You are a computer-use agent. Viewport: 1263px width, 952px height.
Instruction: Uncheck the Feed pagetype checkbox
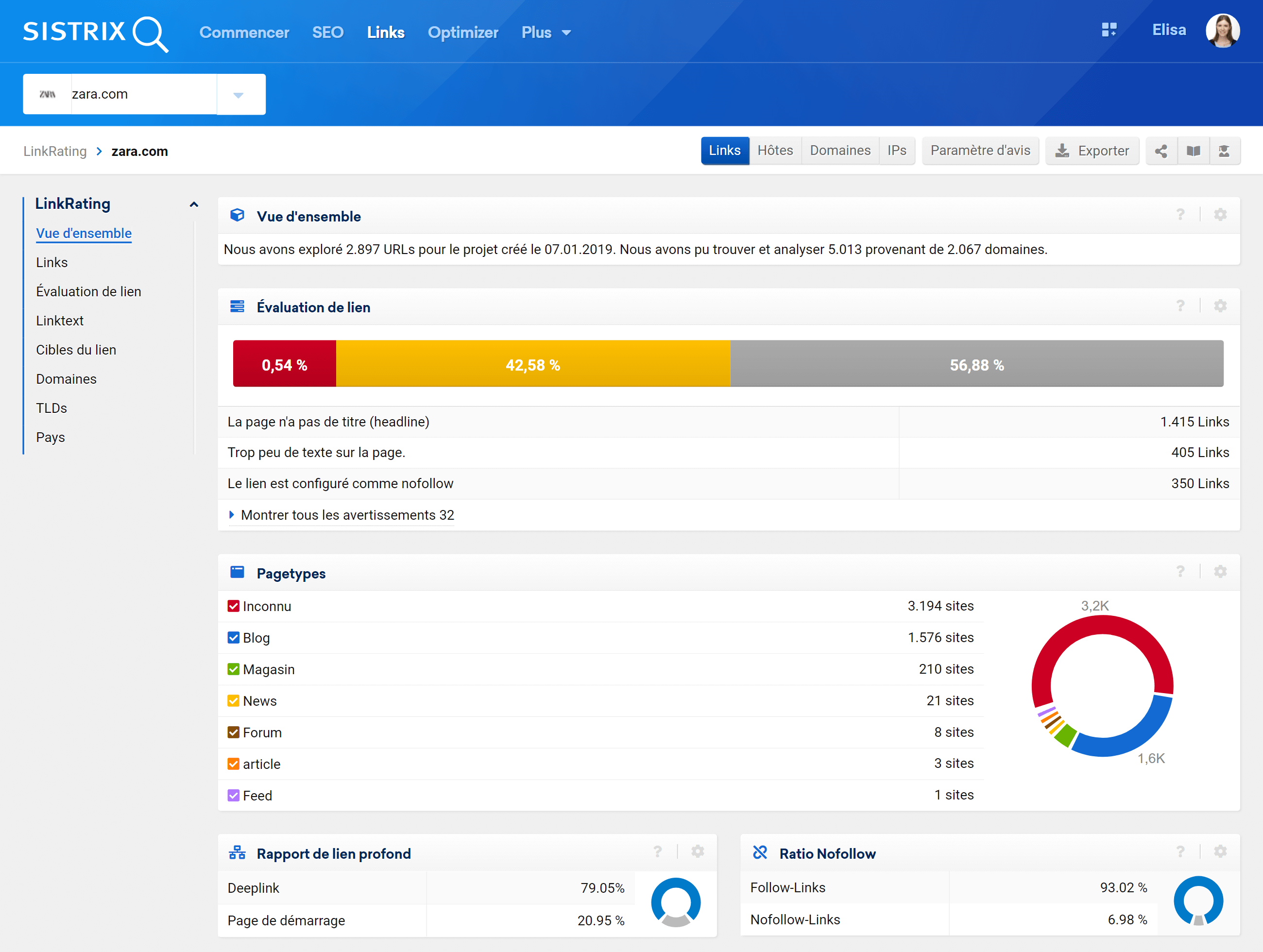233,796
